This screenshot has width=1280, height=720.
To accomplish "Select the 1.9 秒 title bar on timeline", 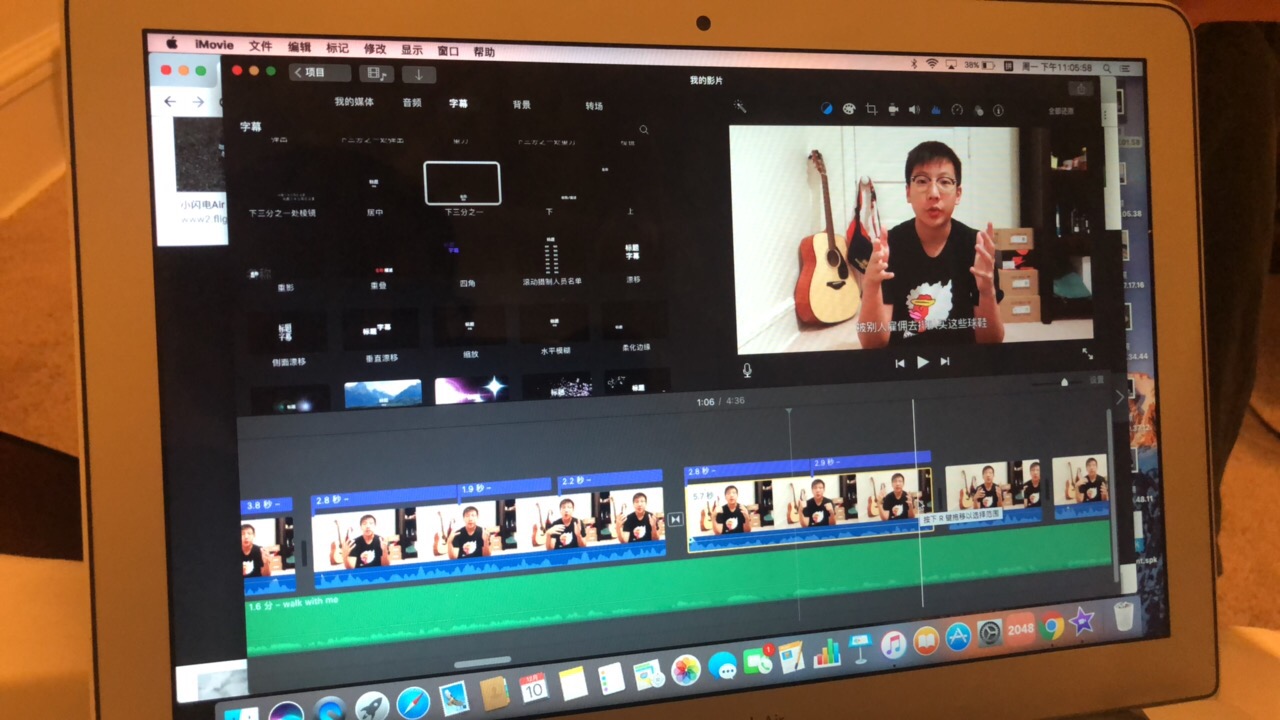I will tap(504, 487).
